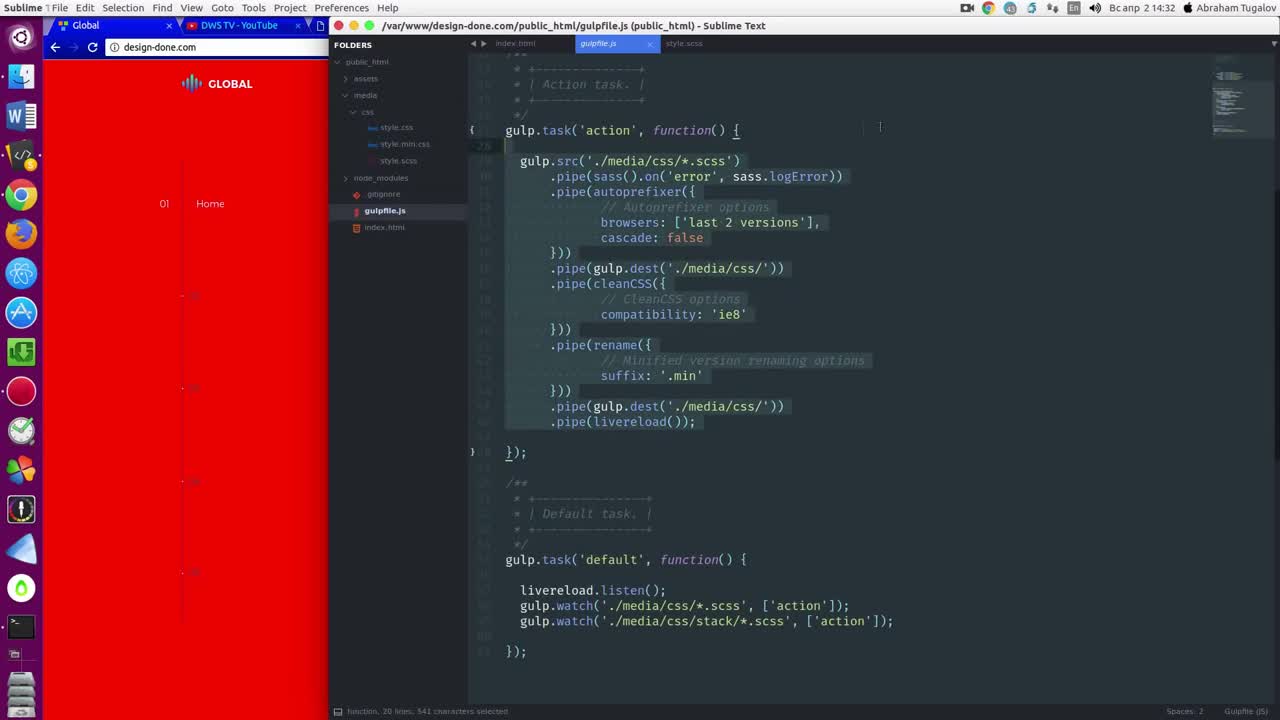1280x720 pixels.
Task: Switch to the style.scss tab
Action: click(684, 44)
